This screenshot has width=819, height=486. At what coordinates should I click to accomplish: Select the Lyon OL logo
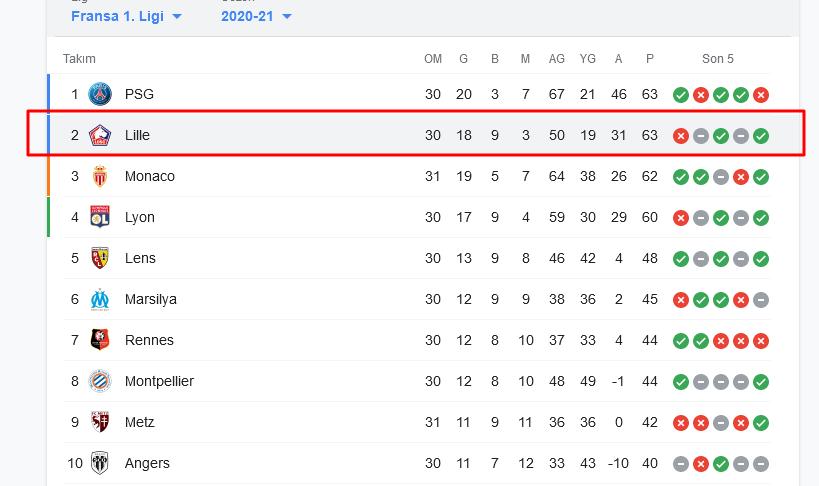(100, 217)
